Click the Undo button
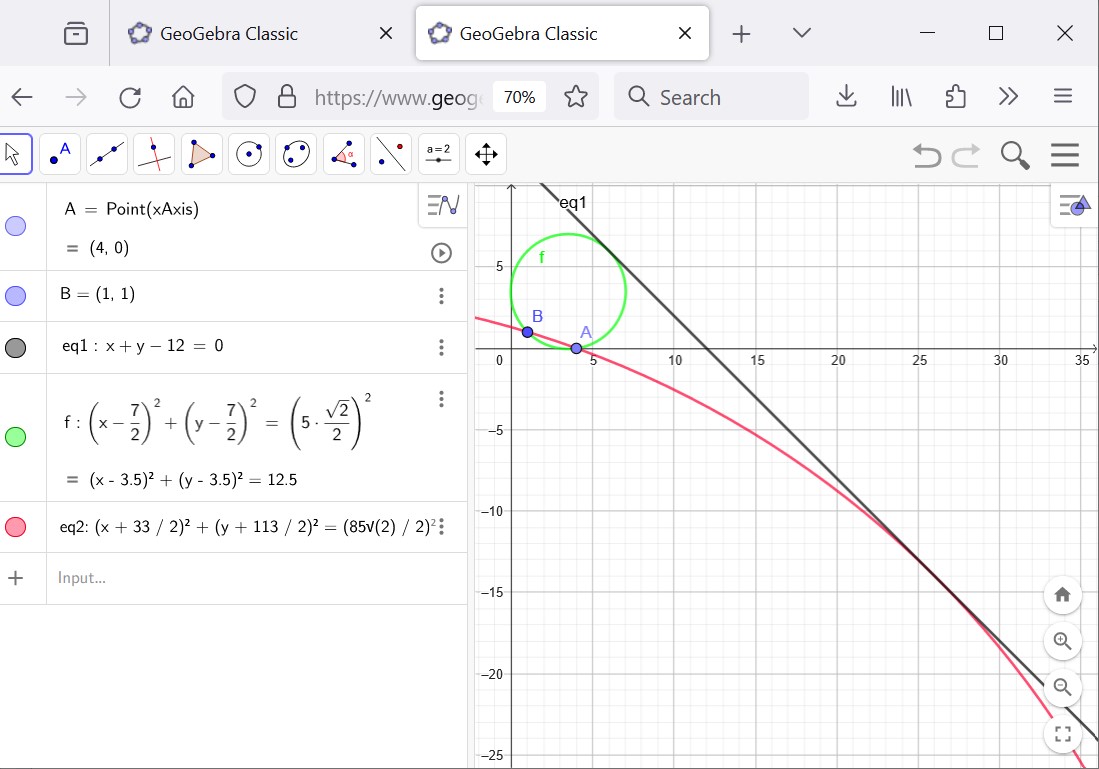 tap(927, 155)
